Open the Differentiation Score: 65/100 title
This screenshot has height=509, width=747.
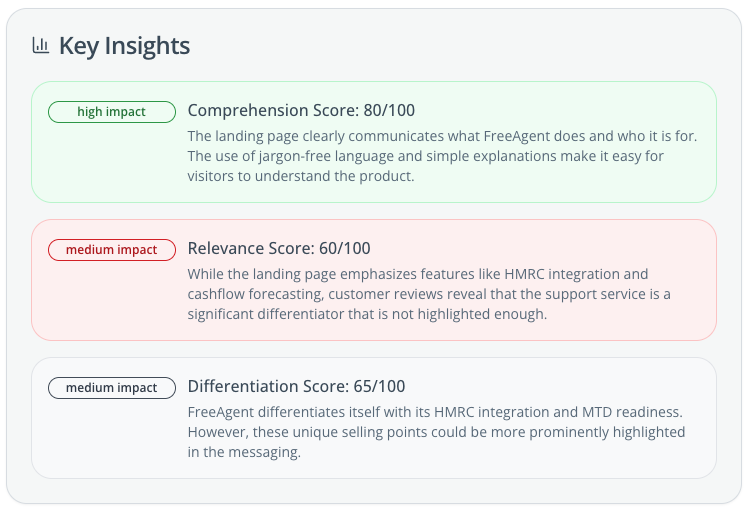pyautogui.click(x=296, y=386)
